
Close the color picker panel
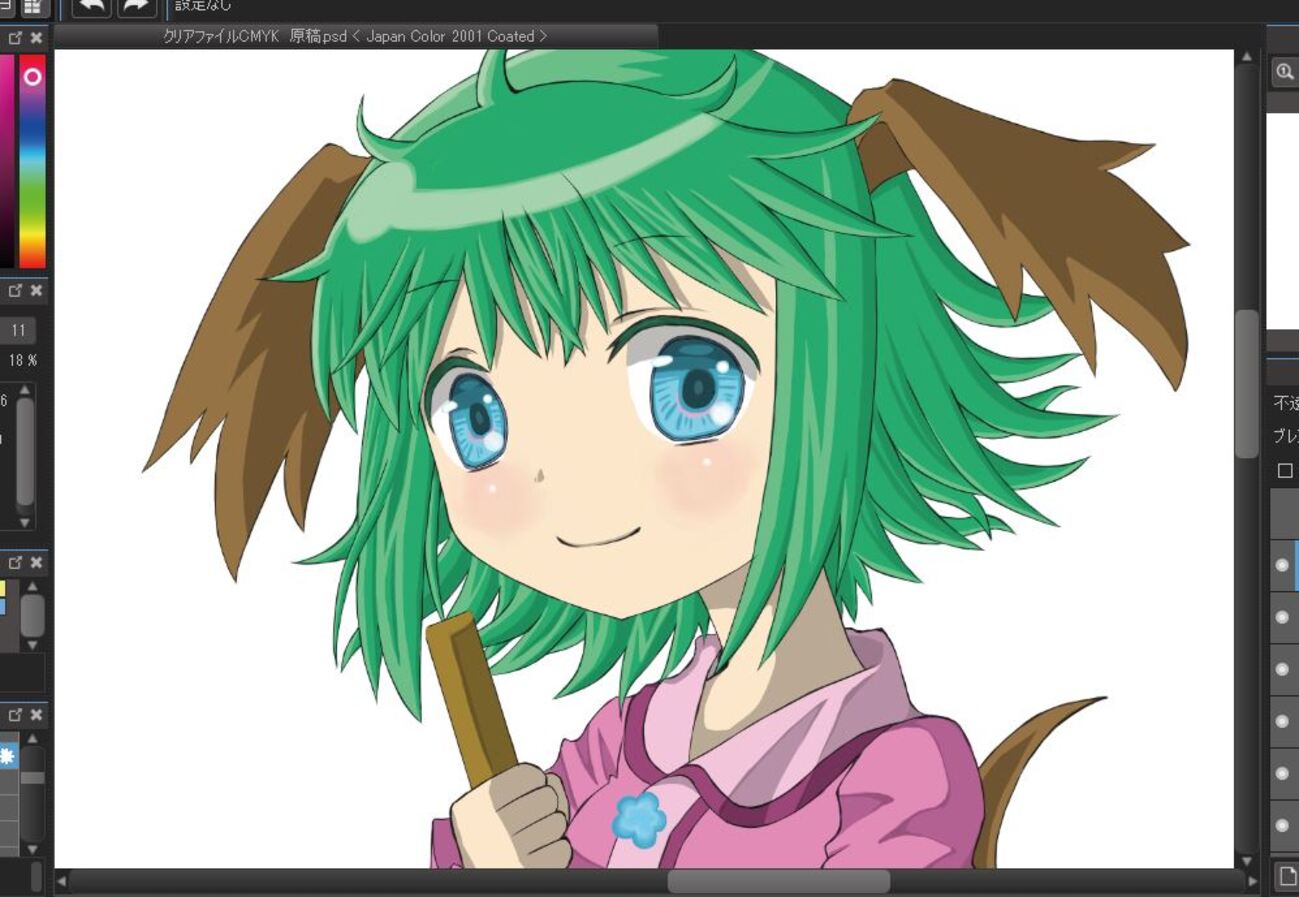tap(36, 38)
